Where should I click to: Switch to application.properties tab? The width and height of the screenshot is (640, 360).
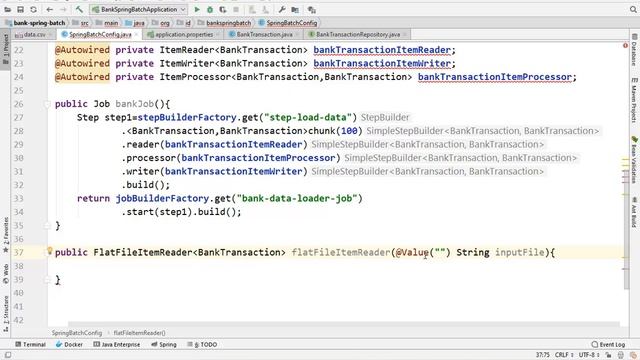184,35
